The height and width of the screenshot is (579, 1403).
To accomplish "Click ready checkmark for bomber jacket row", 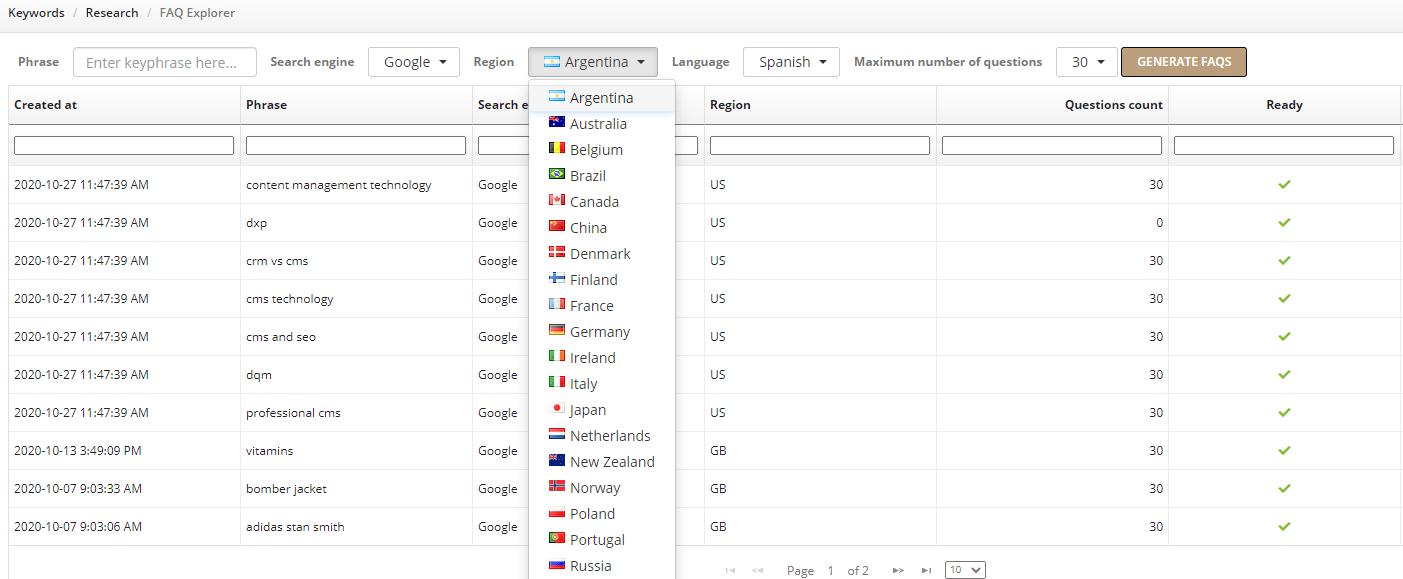I will (1285, 489).
